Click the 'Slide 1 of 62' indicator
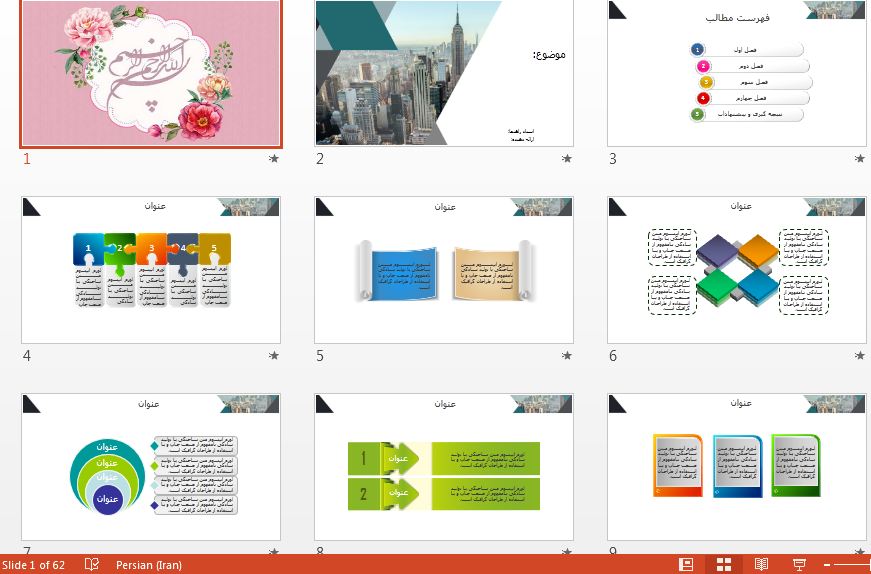The image size is (871, 574). [34, 565]
